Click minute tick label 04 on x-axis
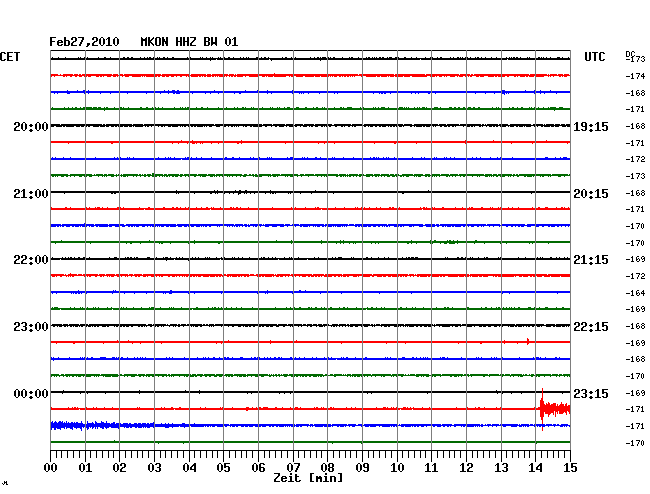Image resolution: width=650 pixels, height=494 pixels. click(189, 468)
